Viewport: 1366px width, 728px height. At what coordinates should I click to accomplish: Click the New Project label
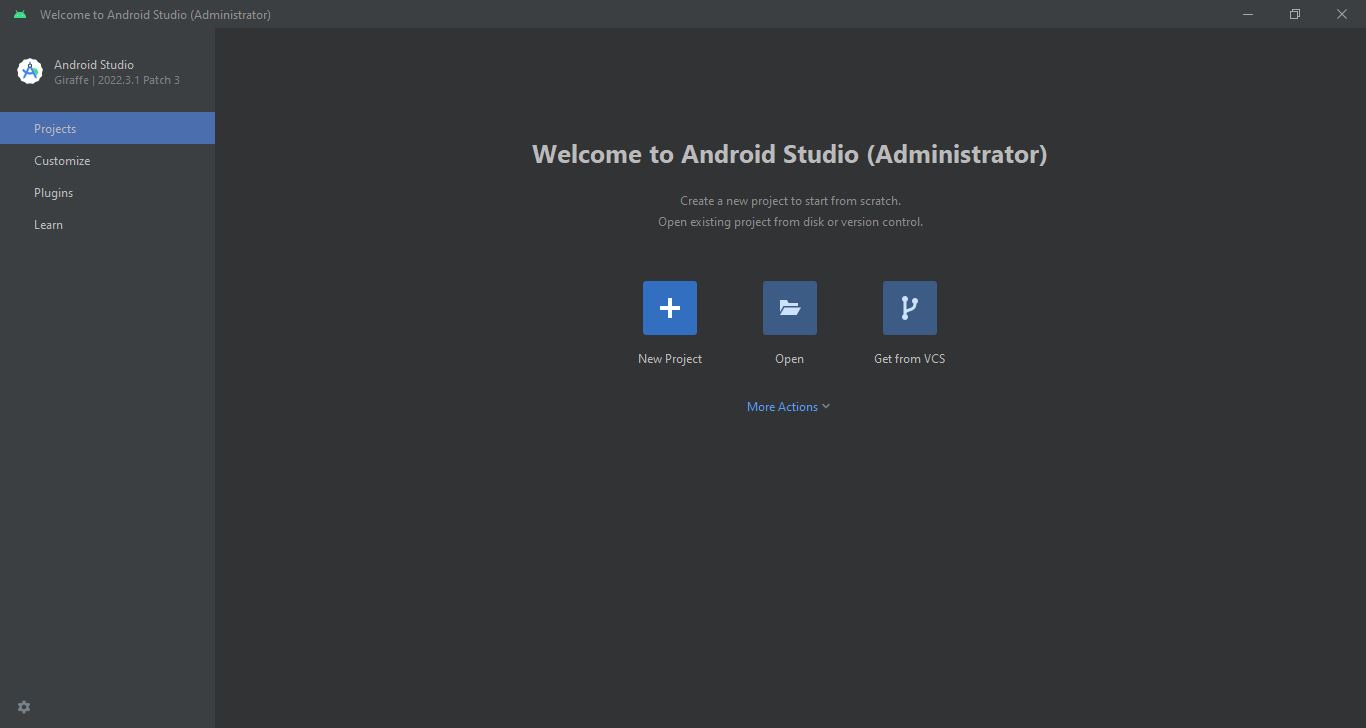tap(670, 359)
